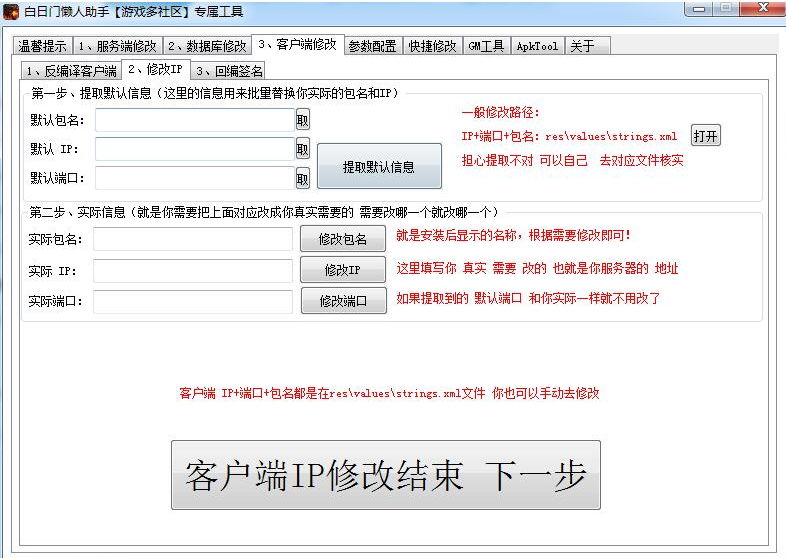Click the 提取默认信息 button
786x558 pixels.
(x=379, y=167)
